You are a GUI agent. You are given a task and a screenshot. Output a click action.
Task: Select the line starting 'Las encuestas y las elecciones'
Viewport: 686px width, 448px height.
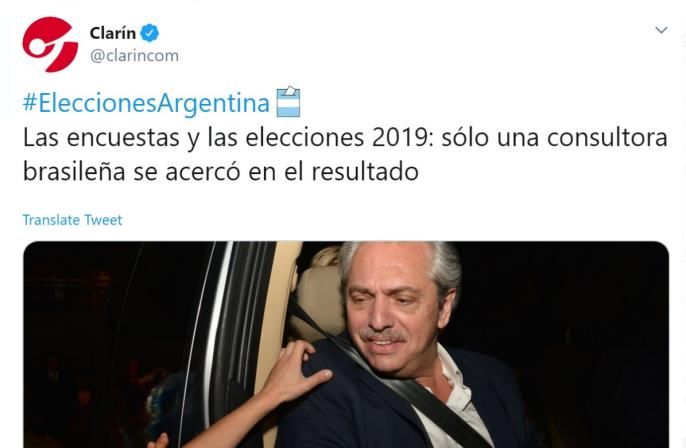click(345, 138)
